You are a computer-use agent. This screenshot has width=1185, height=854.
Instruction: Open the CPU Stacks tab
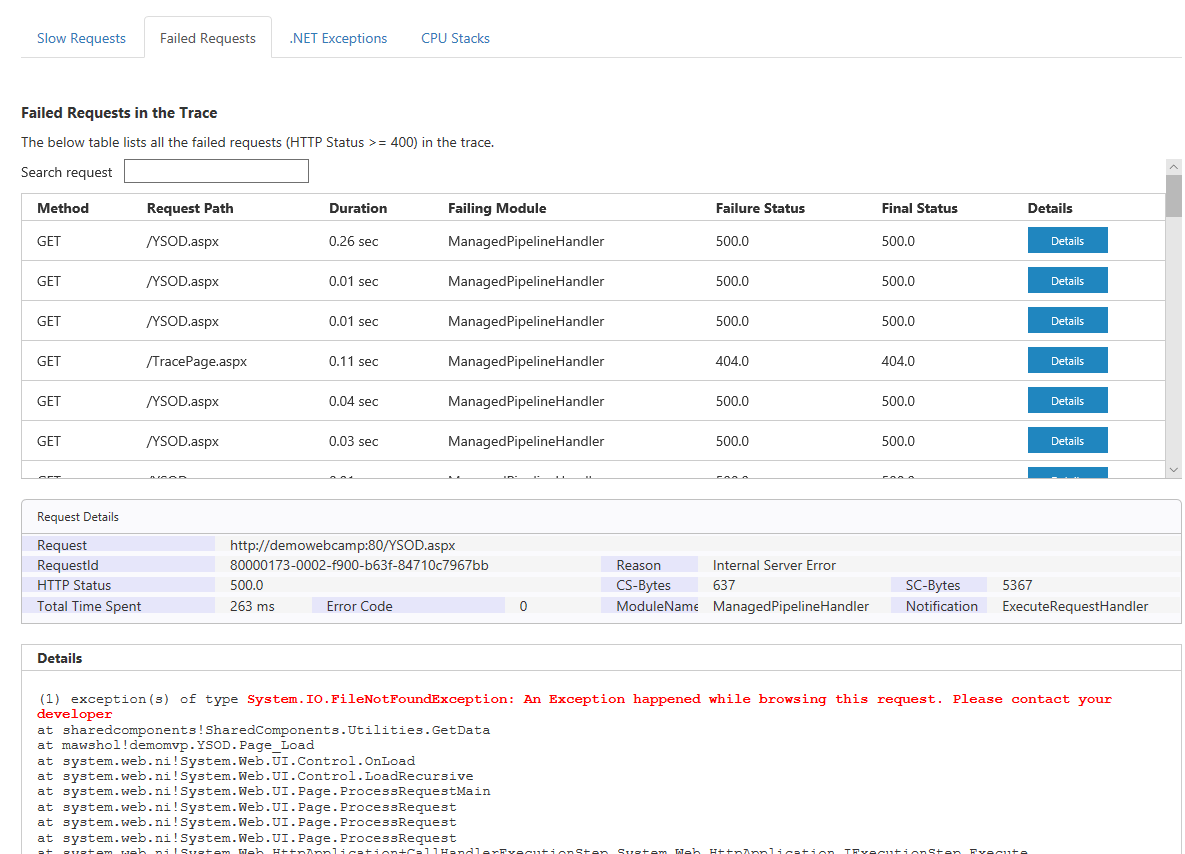click(x=455, y=39)
